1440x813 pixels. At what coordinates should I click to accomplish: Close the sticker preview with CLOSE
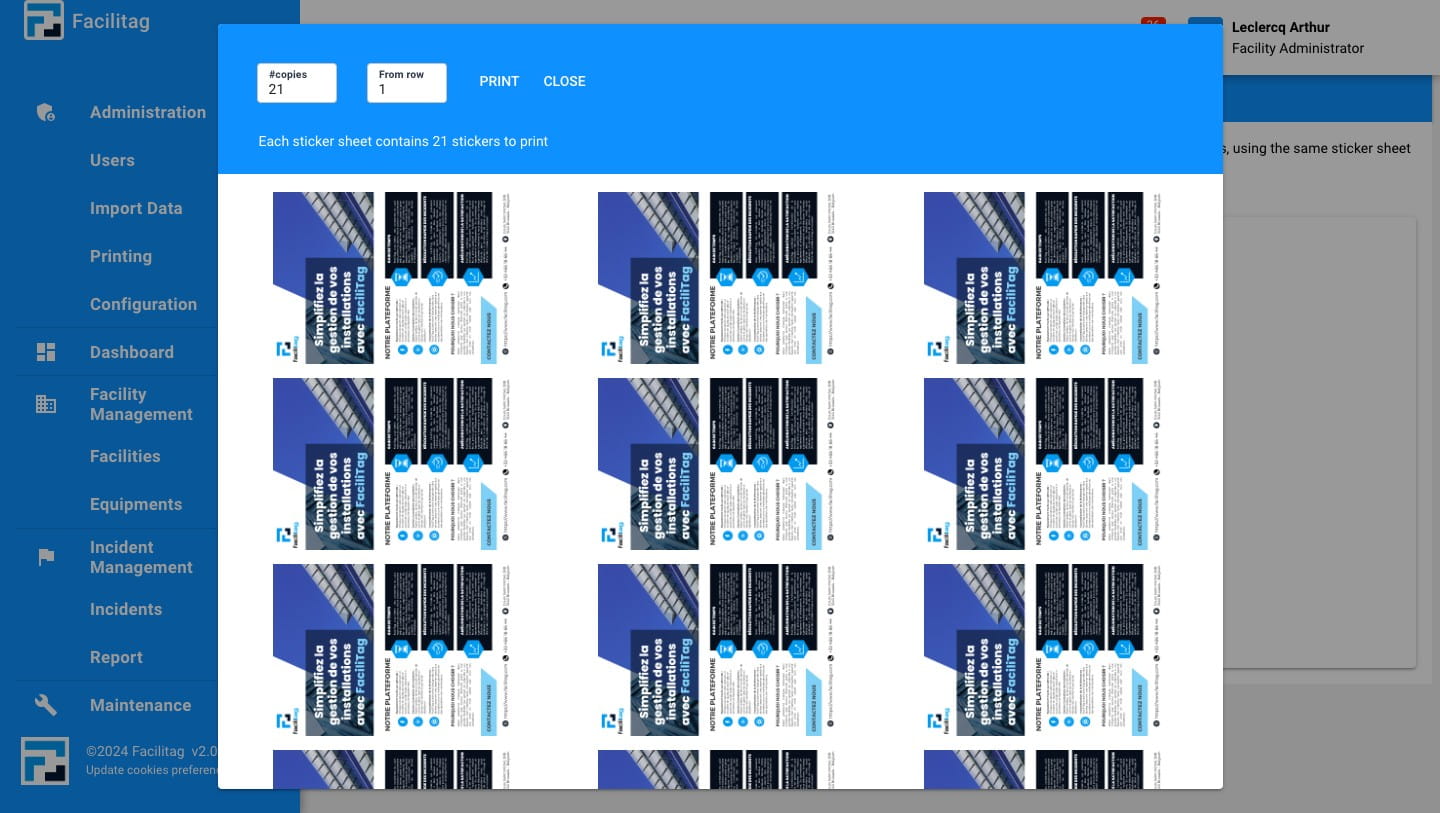click(564, 81)
